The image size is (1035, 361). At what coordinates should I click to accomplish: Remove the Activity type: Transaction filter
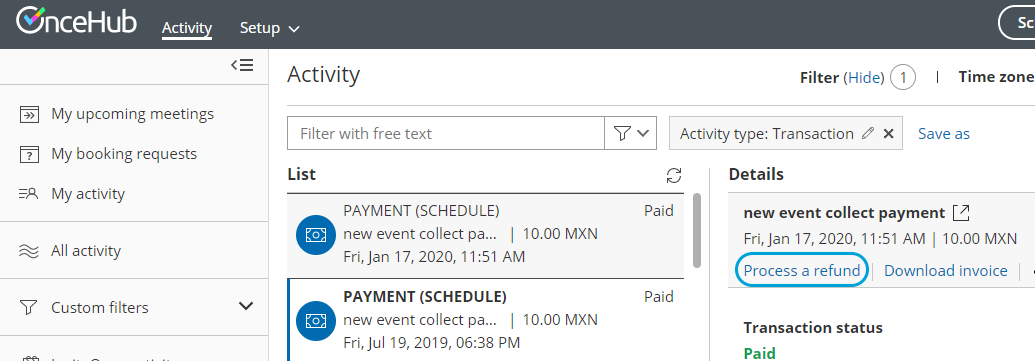[888, 133]
